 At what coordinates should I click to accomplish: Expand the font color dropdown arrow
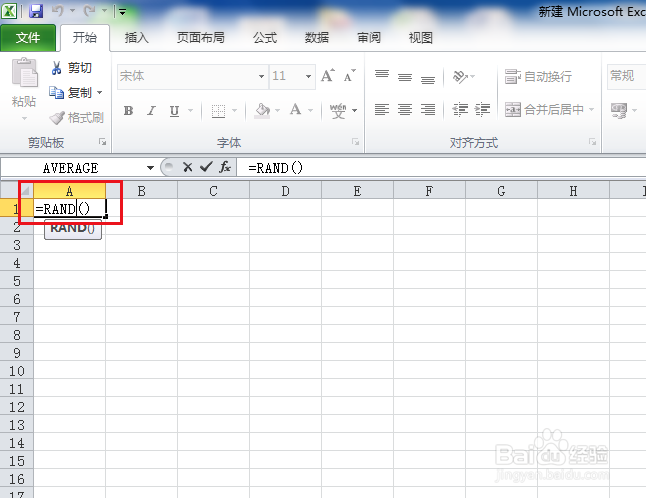coord(310,110)
